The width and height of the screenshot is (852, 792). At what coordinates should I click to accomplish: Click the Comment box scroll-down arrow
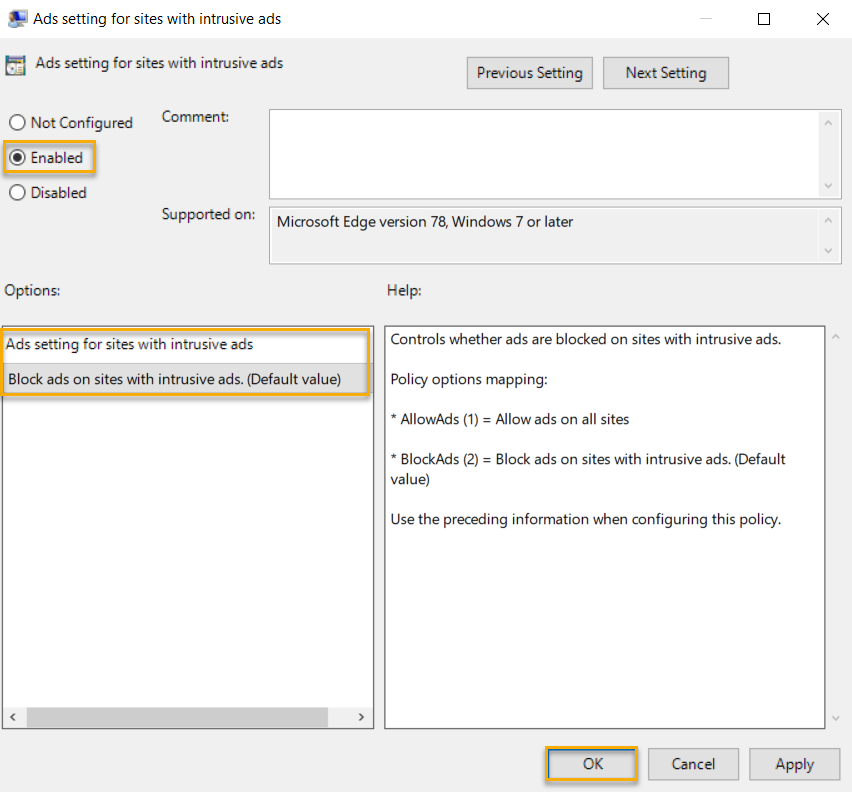point(828,187)
